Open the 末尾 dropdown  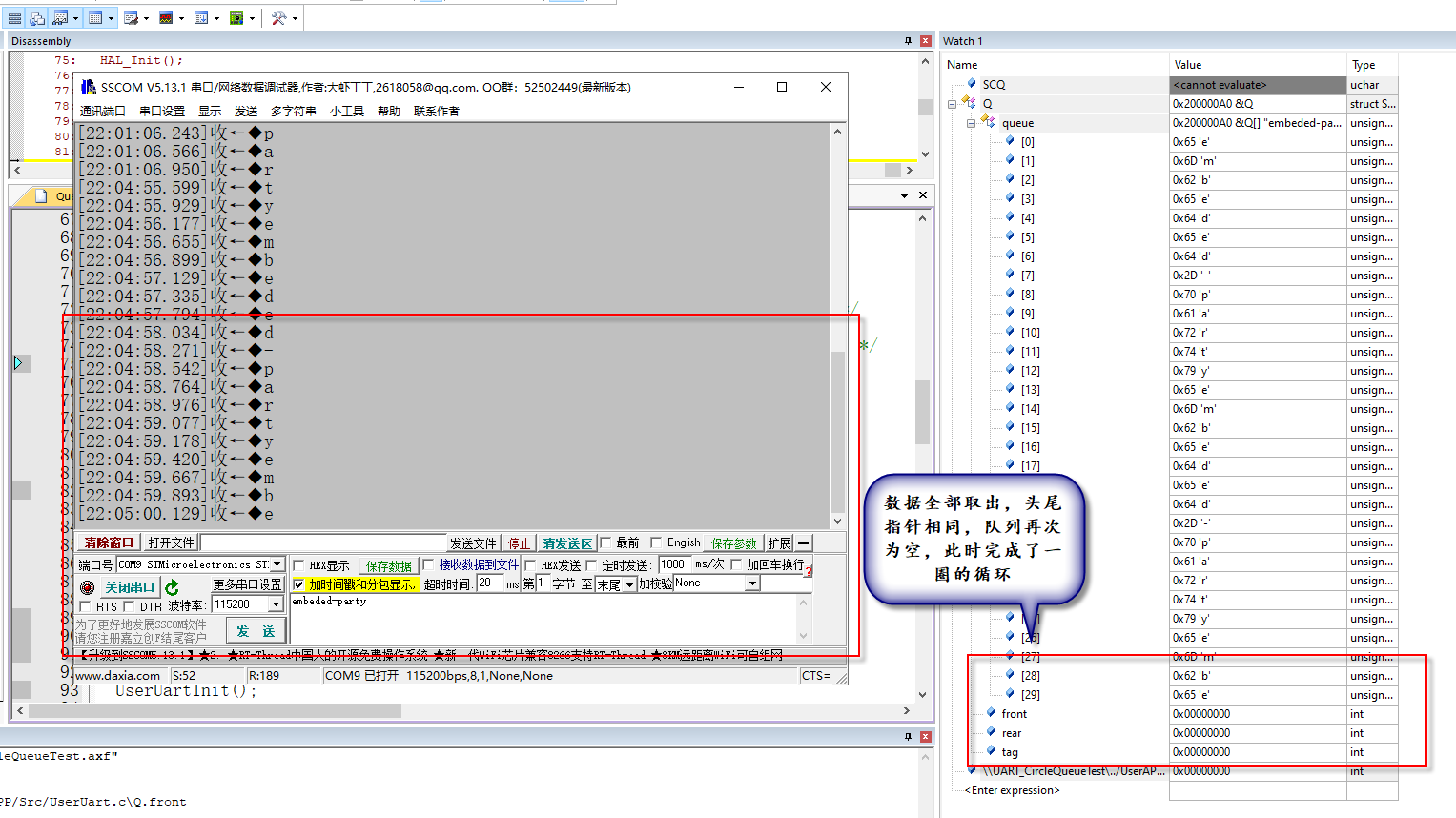pos(629,584)
